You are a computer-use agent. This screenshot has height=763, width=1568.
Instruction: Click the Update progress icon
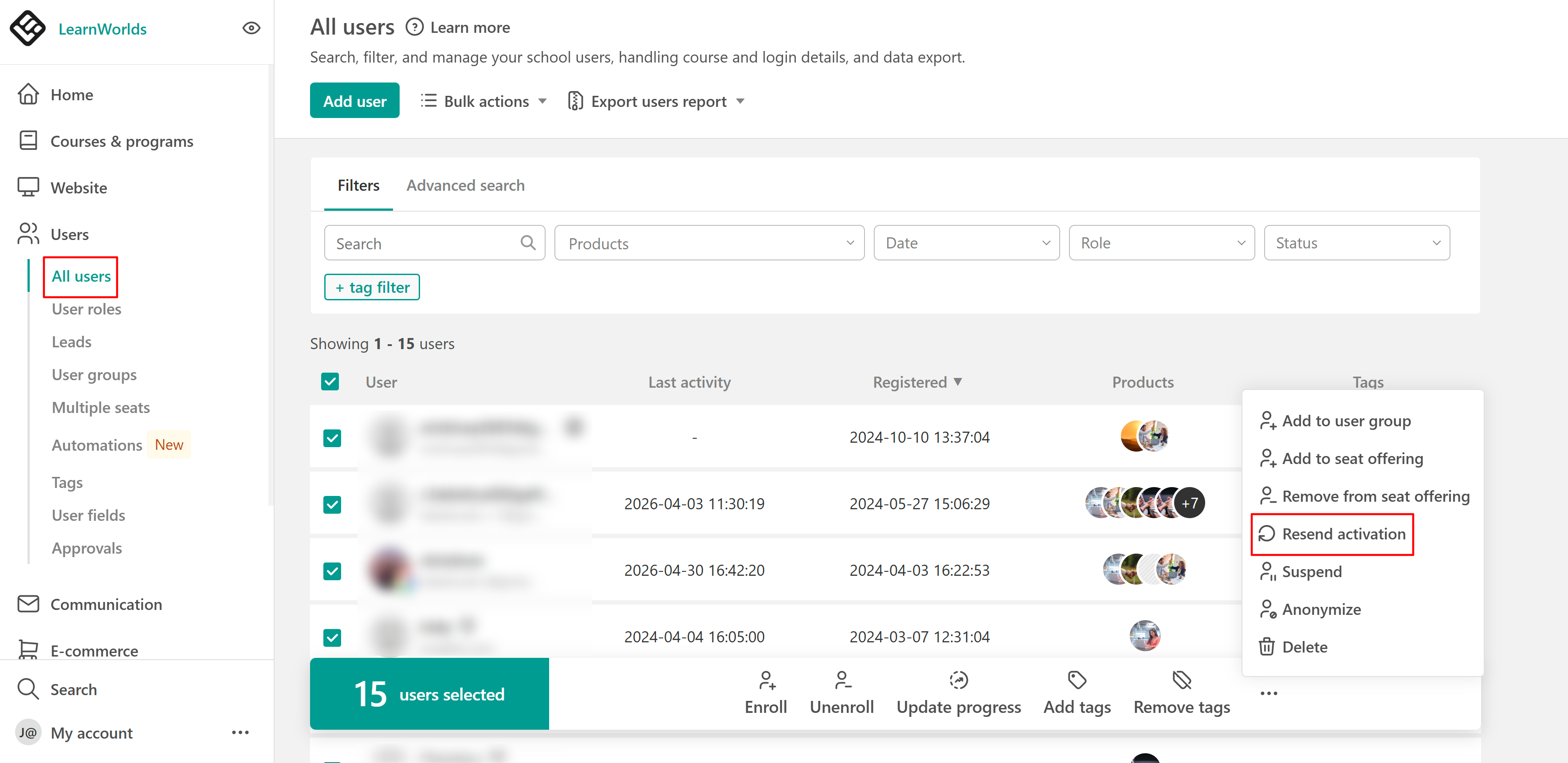point(959,680)
